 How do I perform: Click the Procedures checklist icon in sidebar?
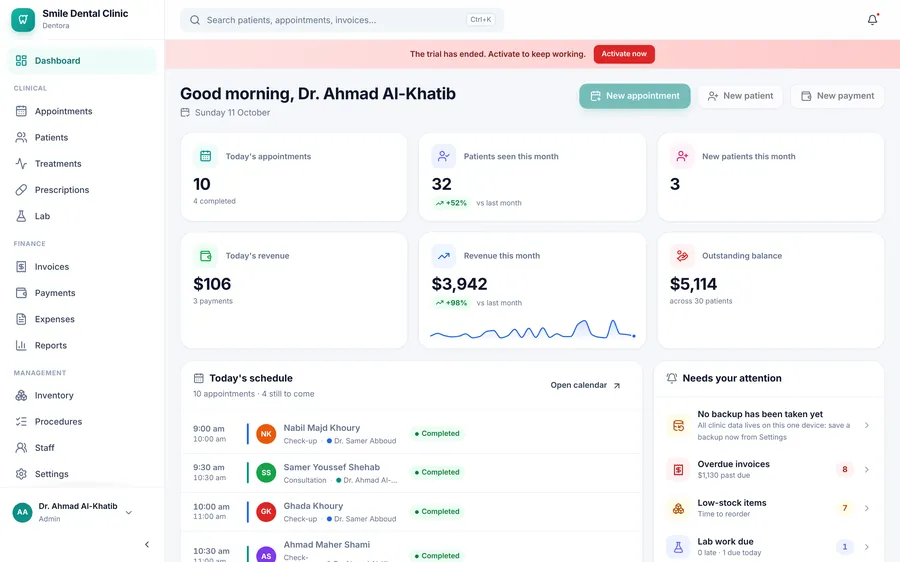tap(21, 422)
